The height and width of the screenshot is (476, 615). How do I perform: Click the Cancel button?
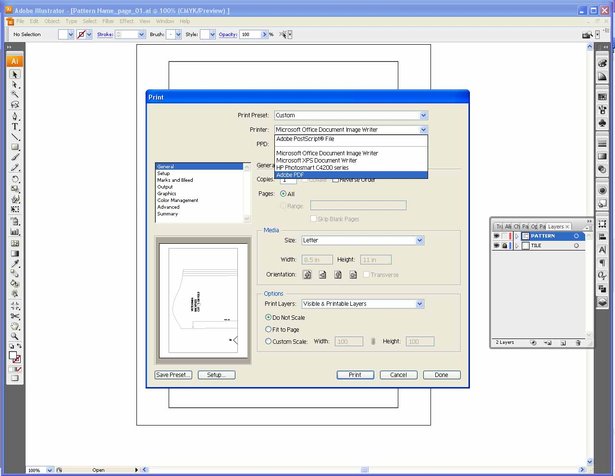[x=398, y=375]
